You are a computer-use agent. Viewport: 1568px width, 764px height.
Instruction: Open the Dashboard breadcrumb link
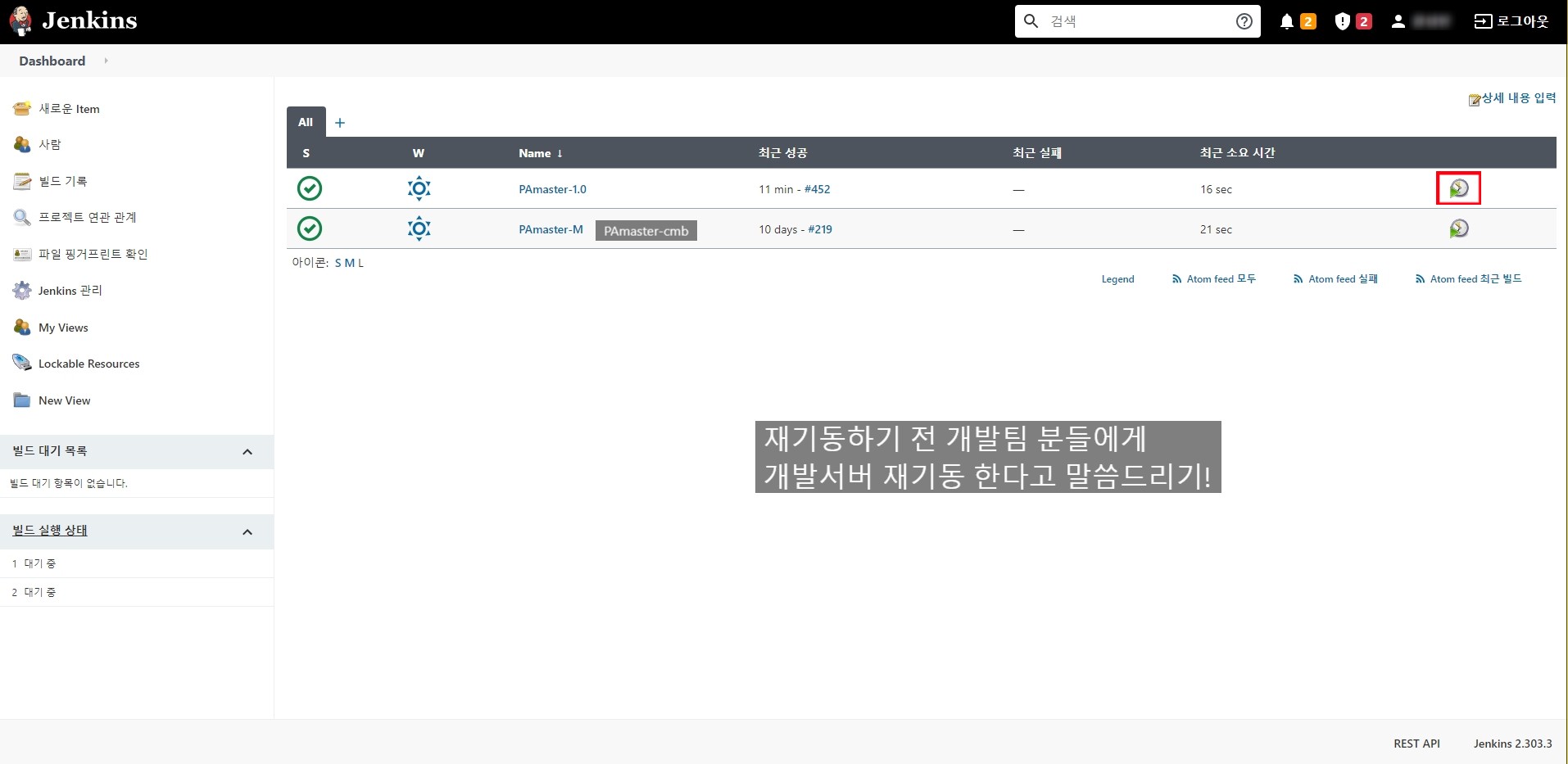(52, 61)
